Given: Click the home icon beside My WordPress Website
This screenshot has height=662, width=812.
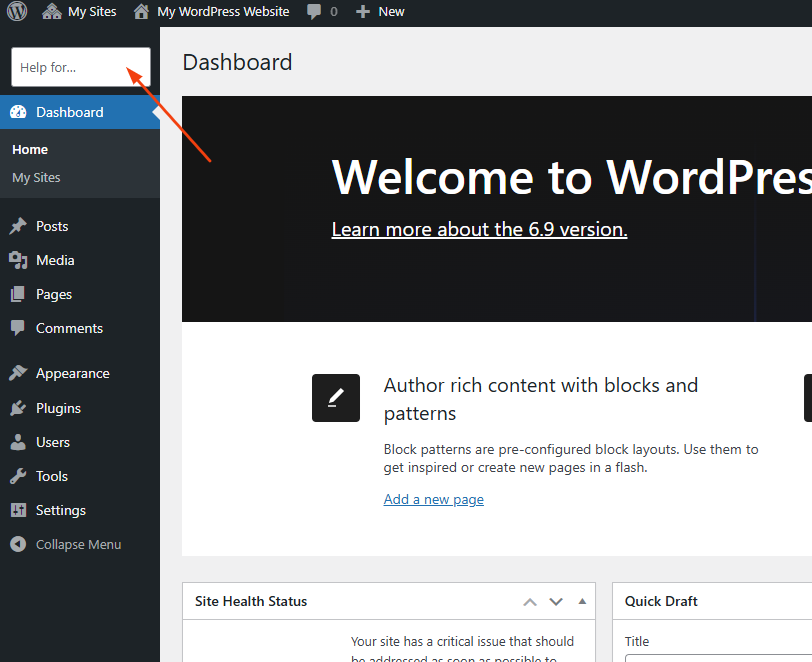Looking at the screenshot, I should [x=141, y=11].
